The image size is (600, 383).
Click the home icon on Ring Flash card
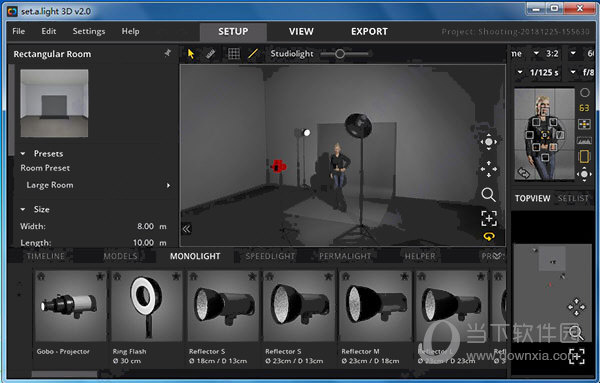coord(117,276)
